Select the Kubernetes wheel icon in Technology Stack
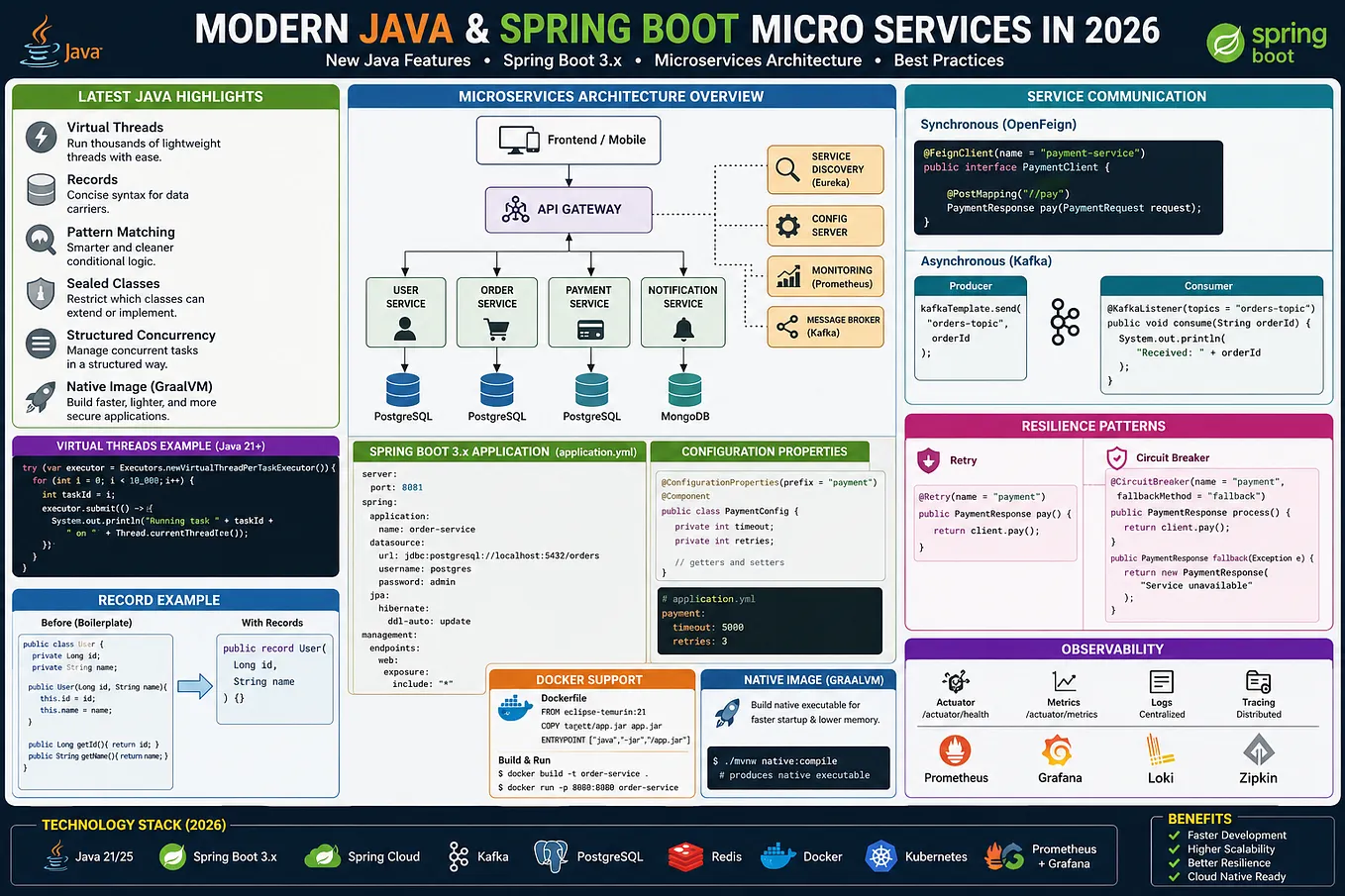The image size is (1345, 896). point(880,856)
